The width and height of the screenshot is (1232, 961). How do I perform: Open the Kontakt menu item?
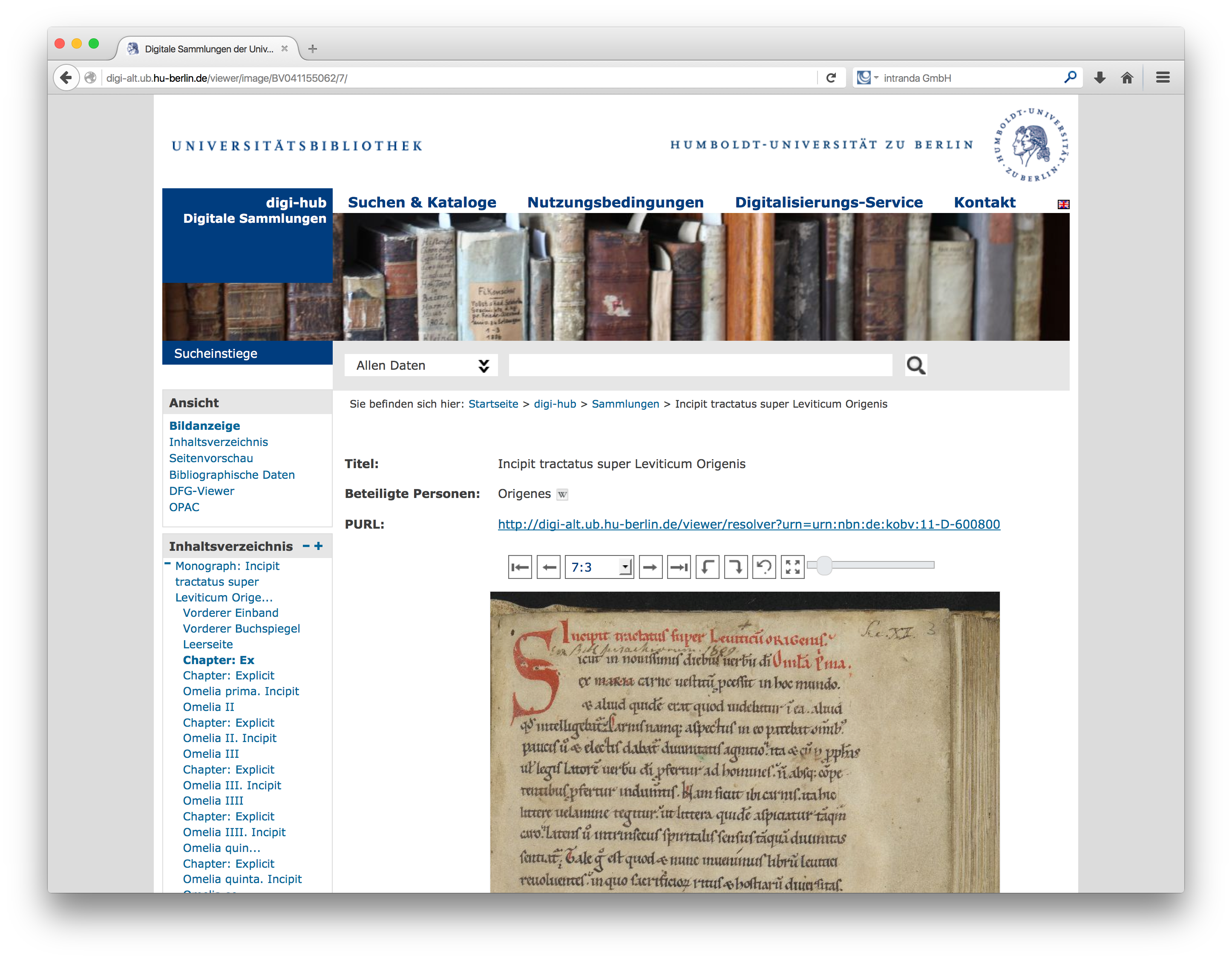[x=984, y=202]
